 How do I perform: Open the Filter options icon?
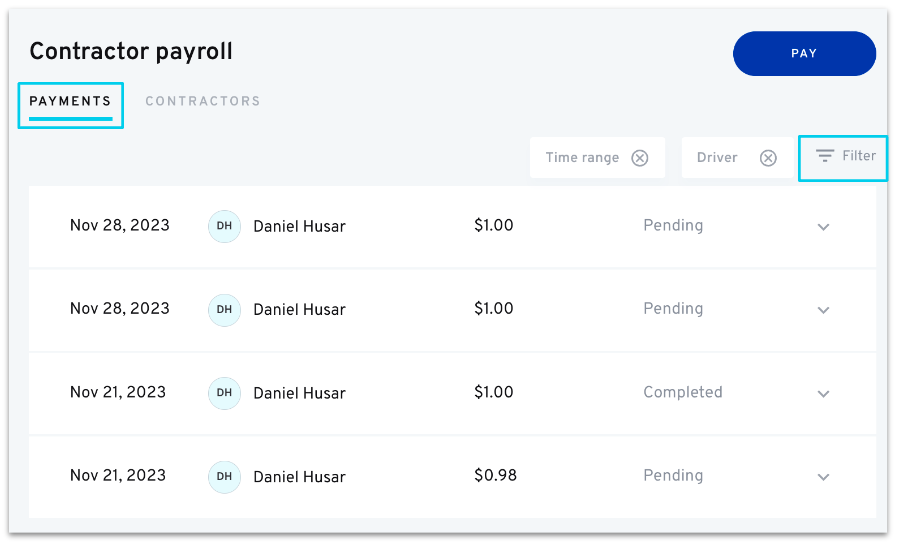point(825,157)
